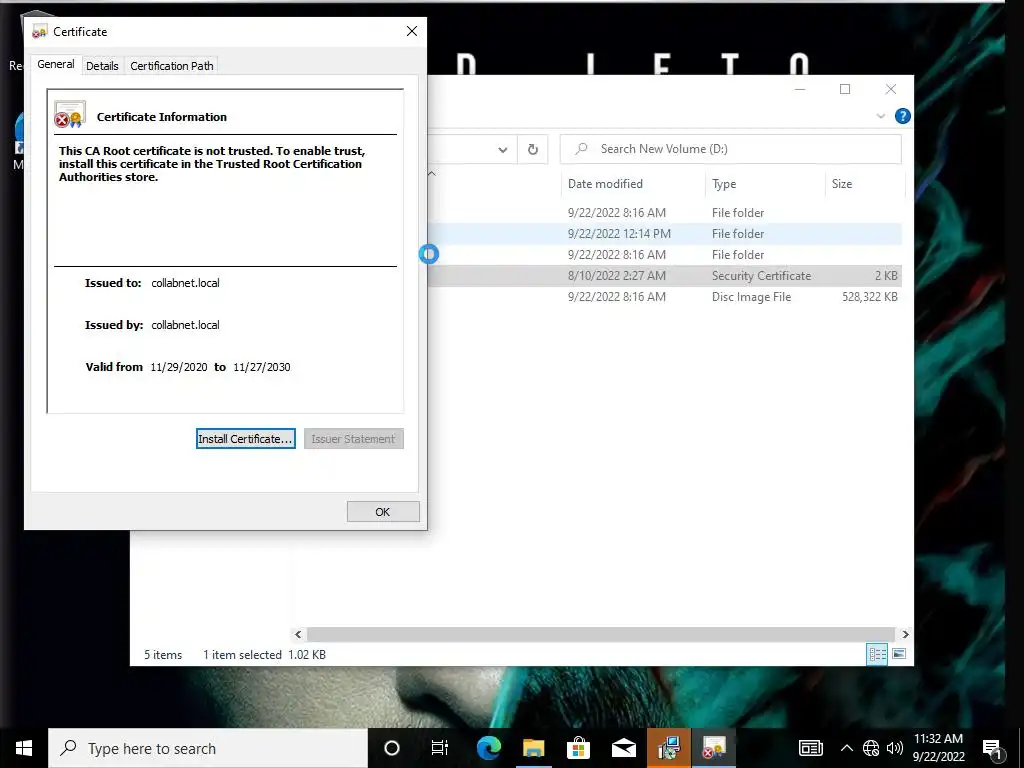The width and height of the screenshot is (1024, 768).
Task: Switch to Details view layout
Action: point(876,654)
